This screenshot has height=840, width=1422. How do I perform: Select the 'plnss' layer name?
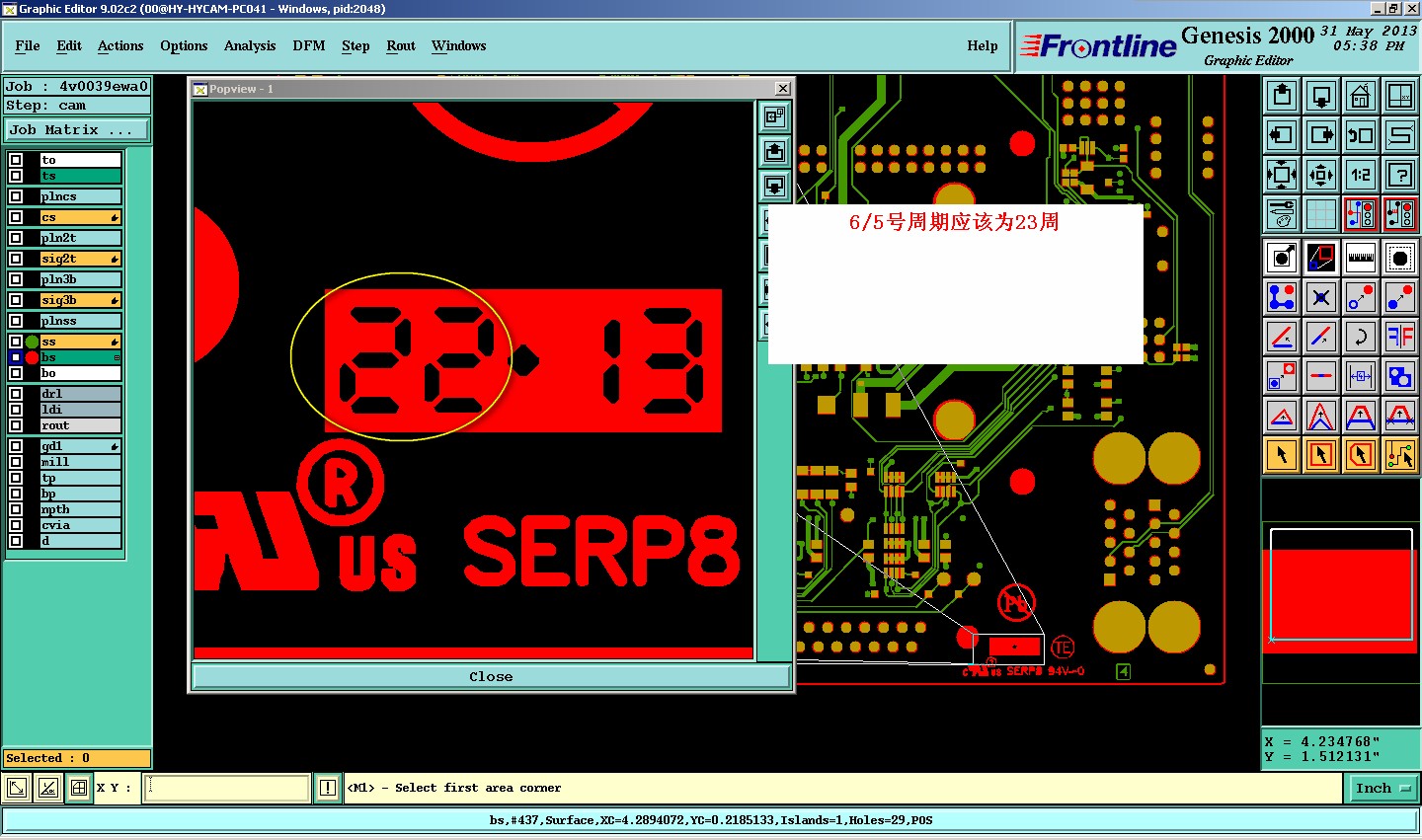click(x=81, y=321)
